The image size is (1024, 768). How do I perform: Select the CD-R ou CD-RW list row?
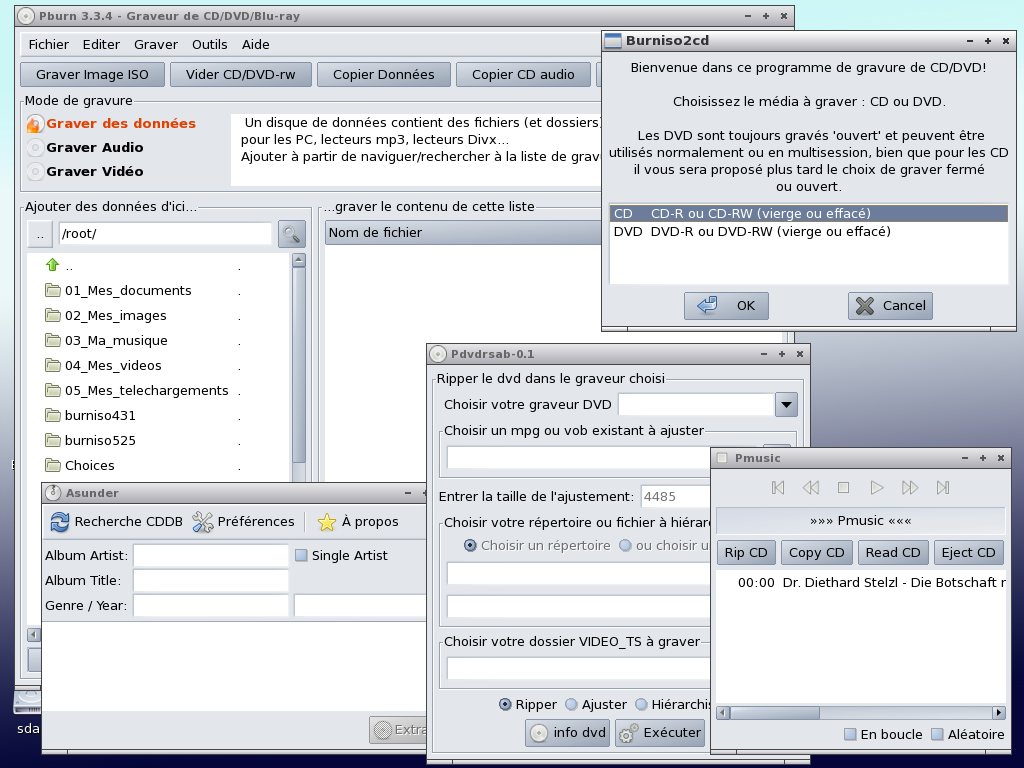[x=808, y=214]
